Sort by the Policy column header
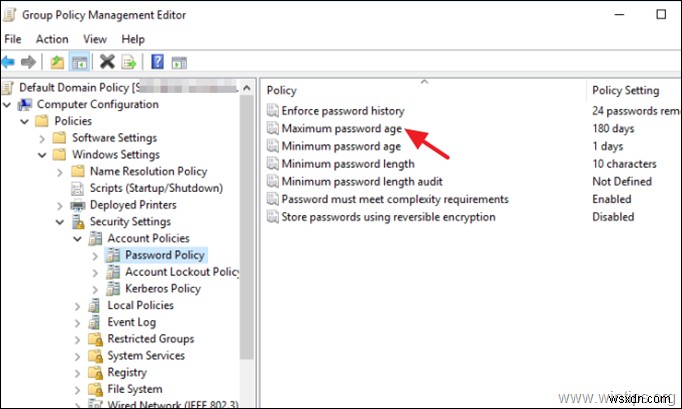 point(420,90)
